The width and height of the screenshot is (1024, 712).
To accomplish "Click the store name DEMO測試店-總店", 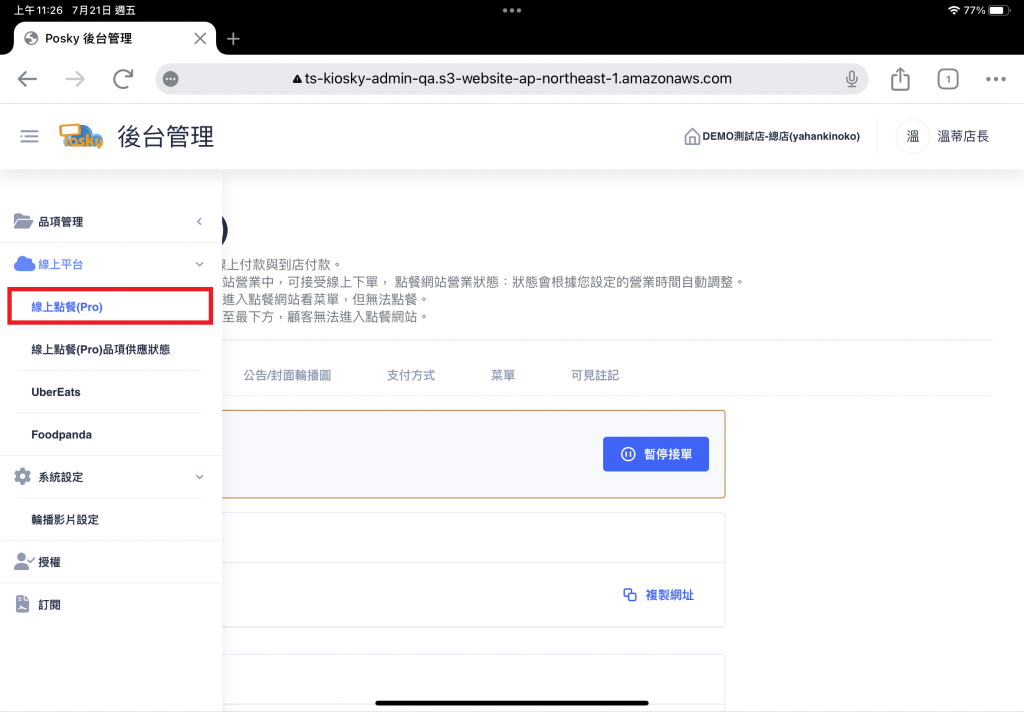I will (781, 137).
